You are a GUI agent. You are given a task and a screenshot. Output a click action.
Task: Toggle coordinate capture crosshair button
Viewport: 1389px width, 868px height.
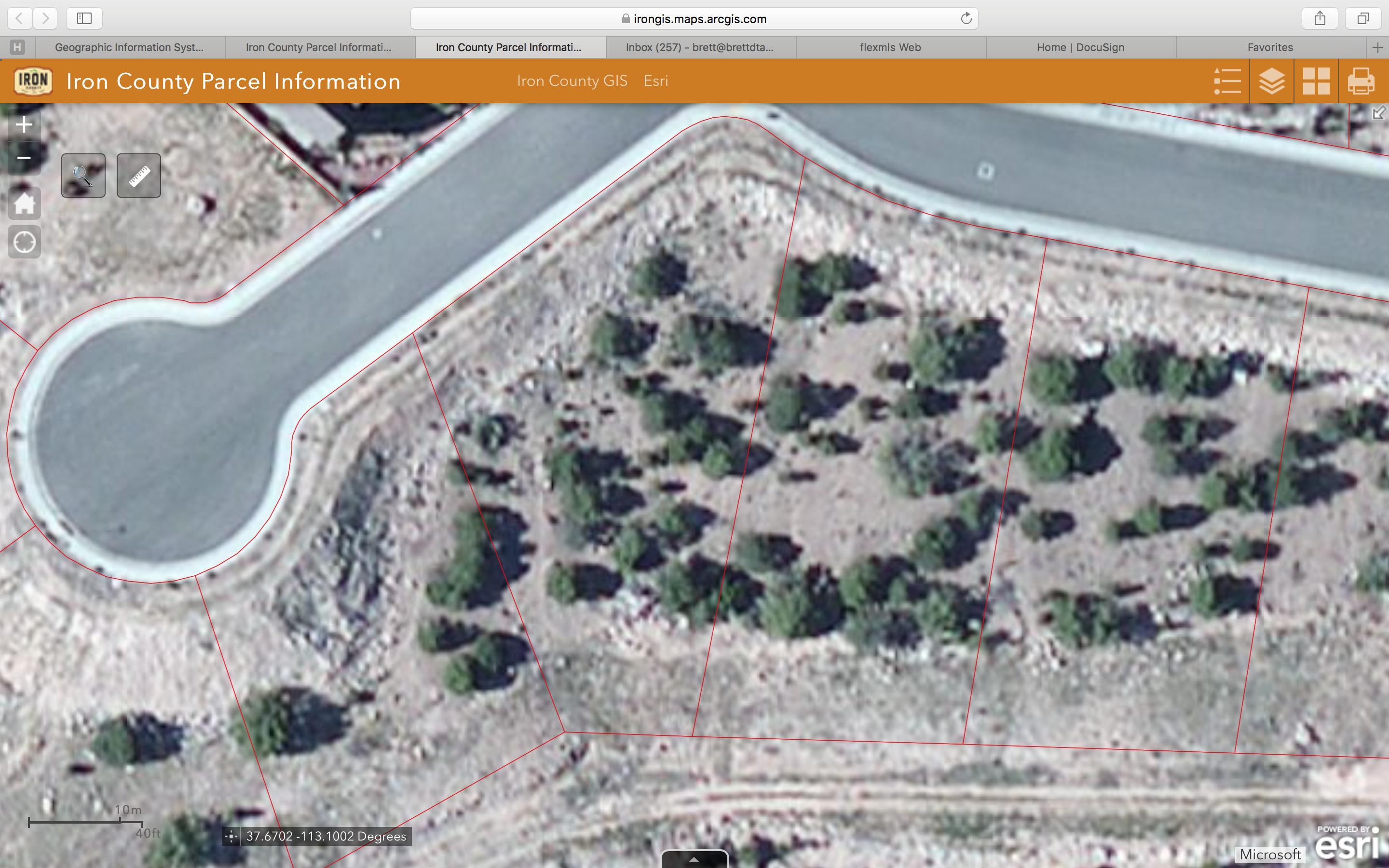tap(231, 837)
